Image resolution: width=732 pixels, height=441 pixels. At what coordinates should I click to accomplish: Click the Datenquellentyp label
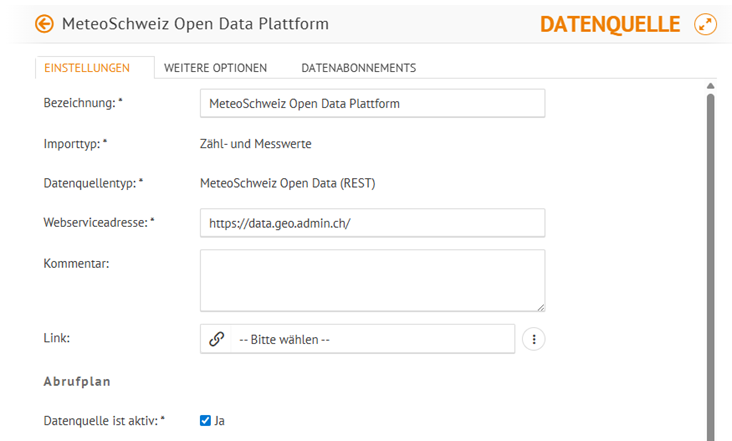point(93,183)
